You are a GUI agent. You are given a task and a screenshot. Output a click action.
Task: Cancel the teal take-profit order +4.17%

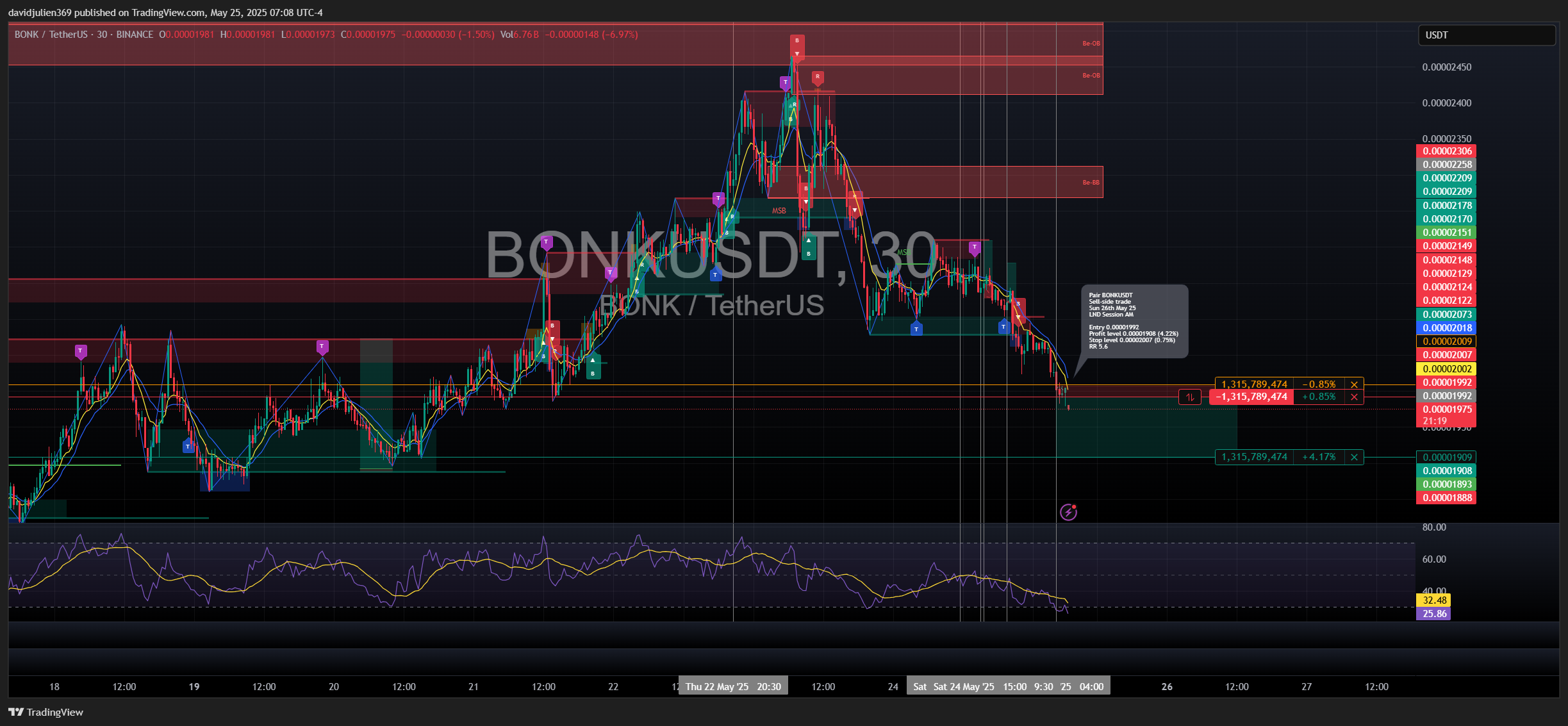(x=1354, y=457)
